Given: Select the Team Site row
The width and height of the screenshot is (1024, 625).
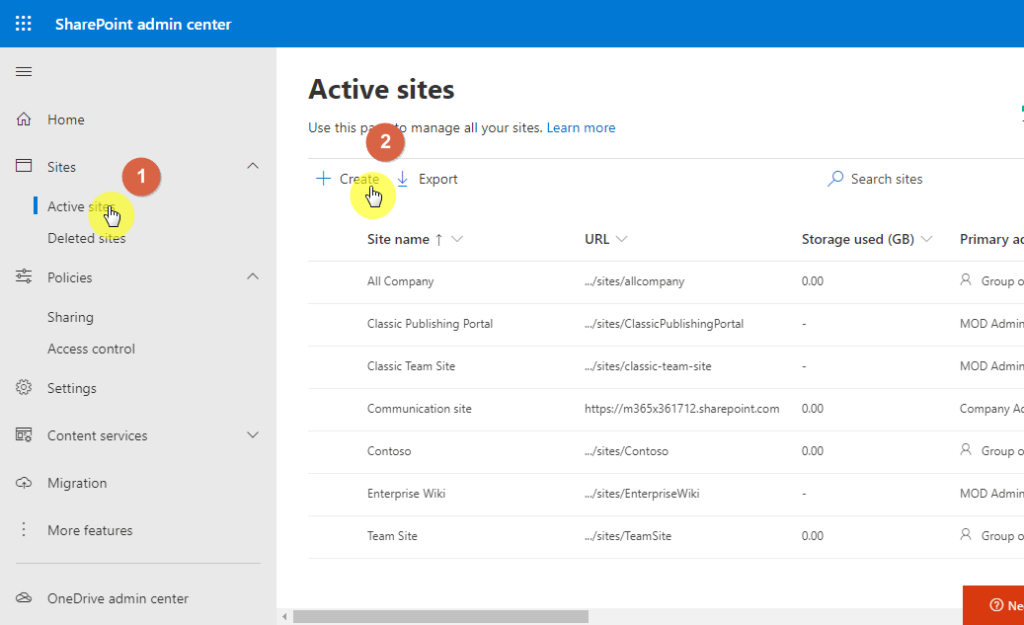Looking at the screenshot, I should click(666, 536).
